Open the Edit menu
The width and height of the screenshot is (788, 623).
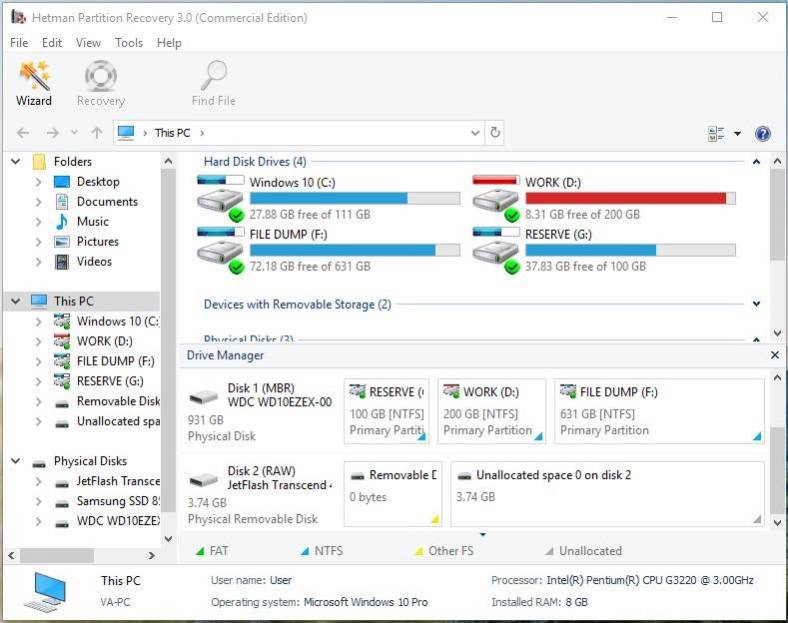(x=52, y=43)
